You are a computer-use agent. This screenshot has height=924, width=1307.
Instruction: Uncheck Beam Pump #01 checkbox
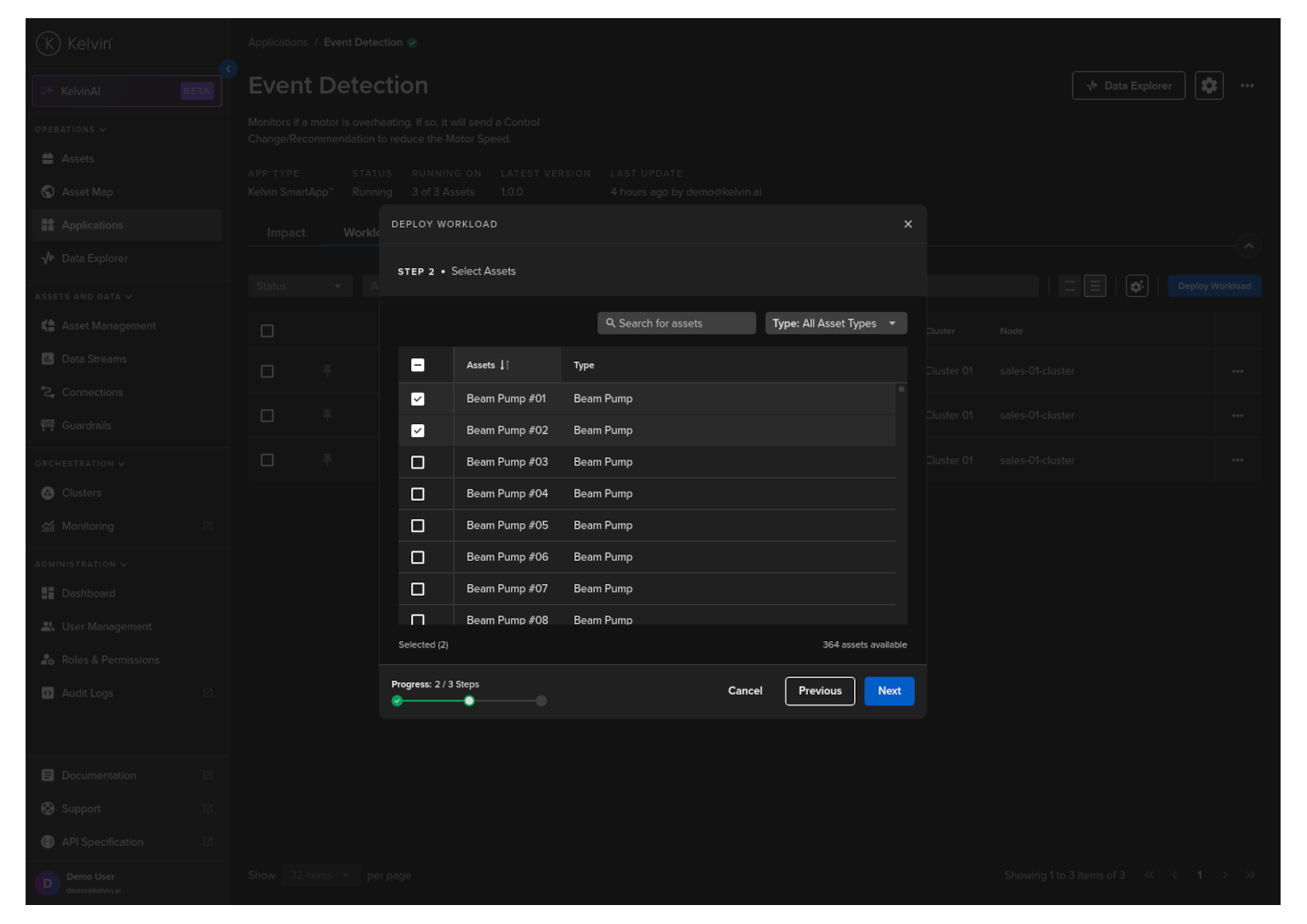point(418,399)
